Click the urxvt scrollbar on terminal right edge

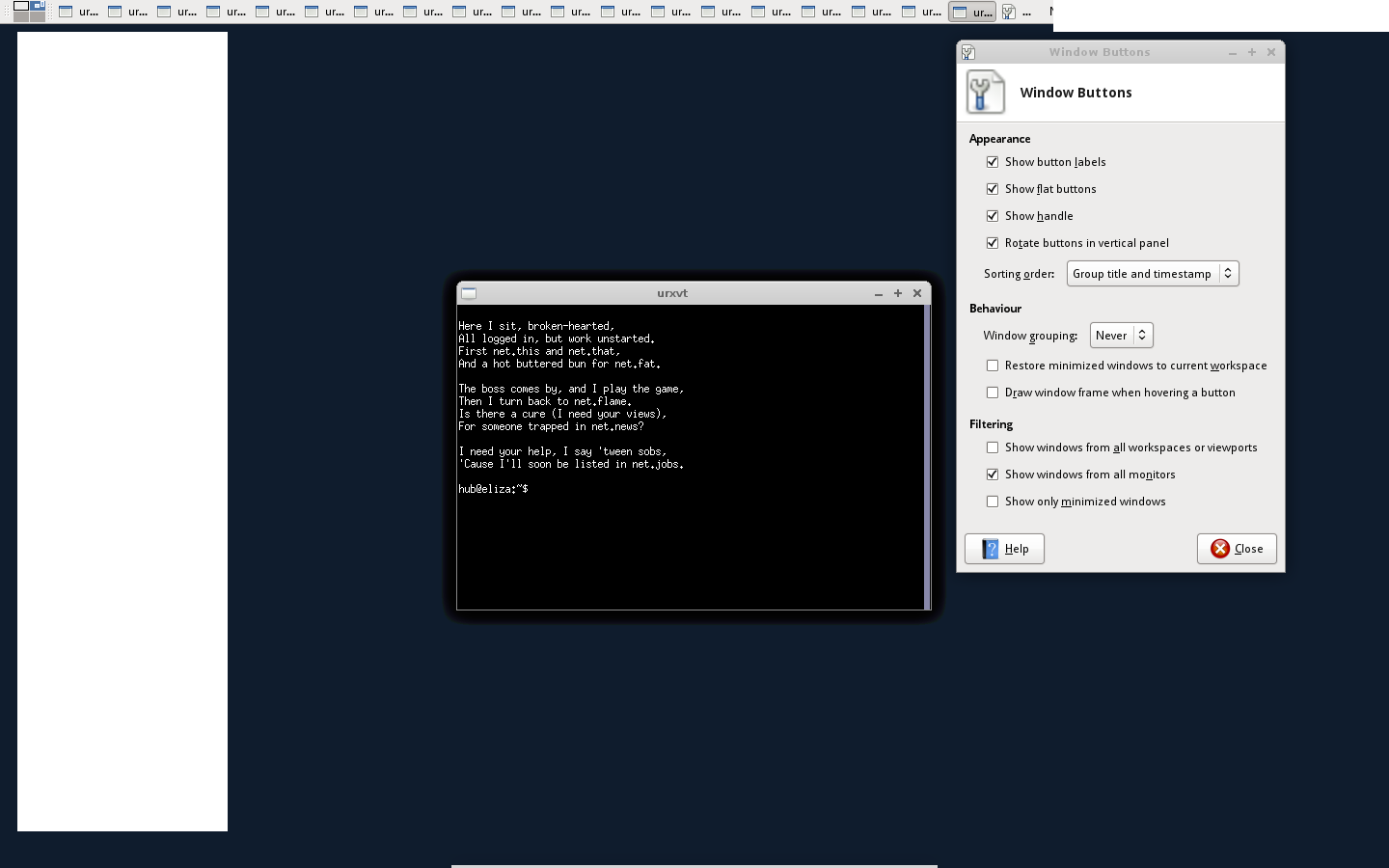pos(928,457)
